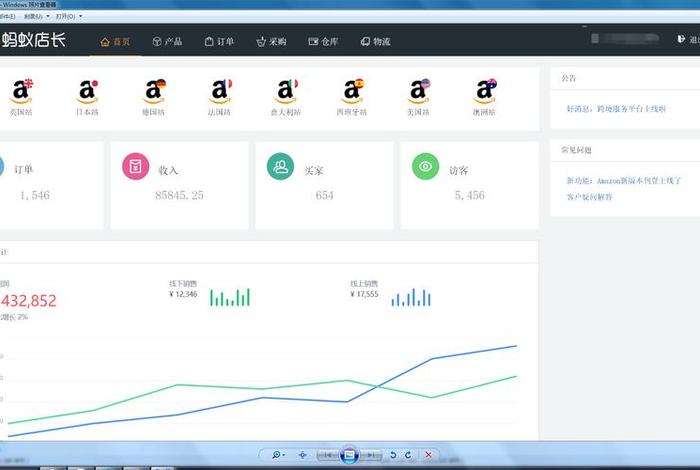Click the 买家 card label

[x=314, y=170]
